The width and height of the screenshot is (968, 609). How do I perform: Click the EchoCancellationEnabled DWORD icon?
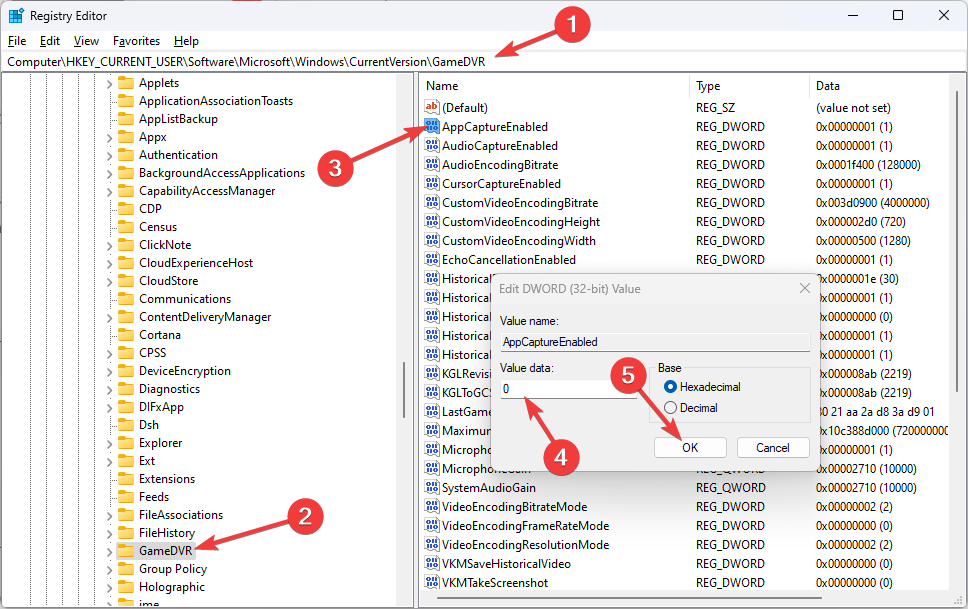tap(432, 259)
